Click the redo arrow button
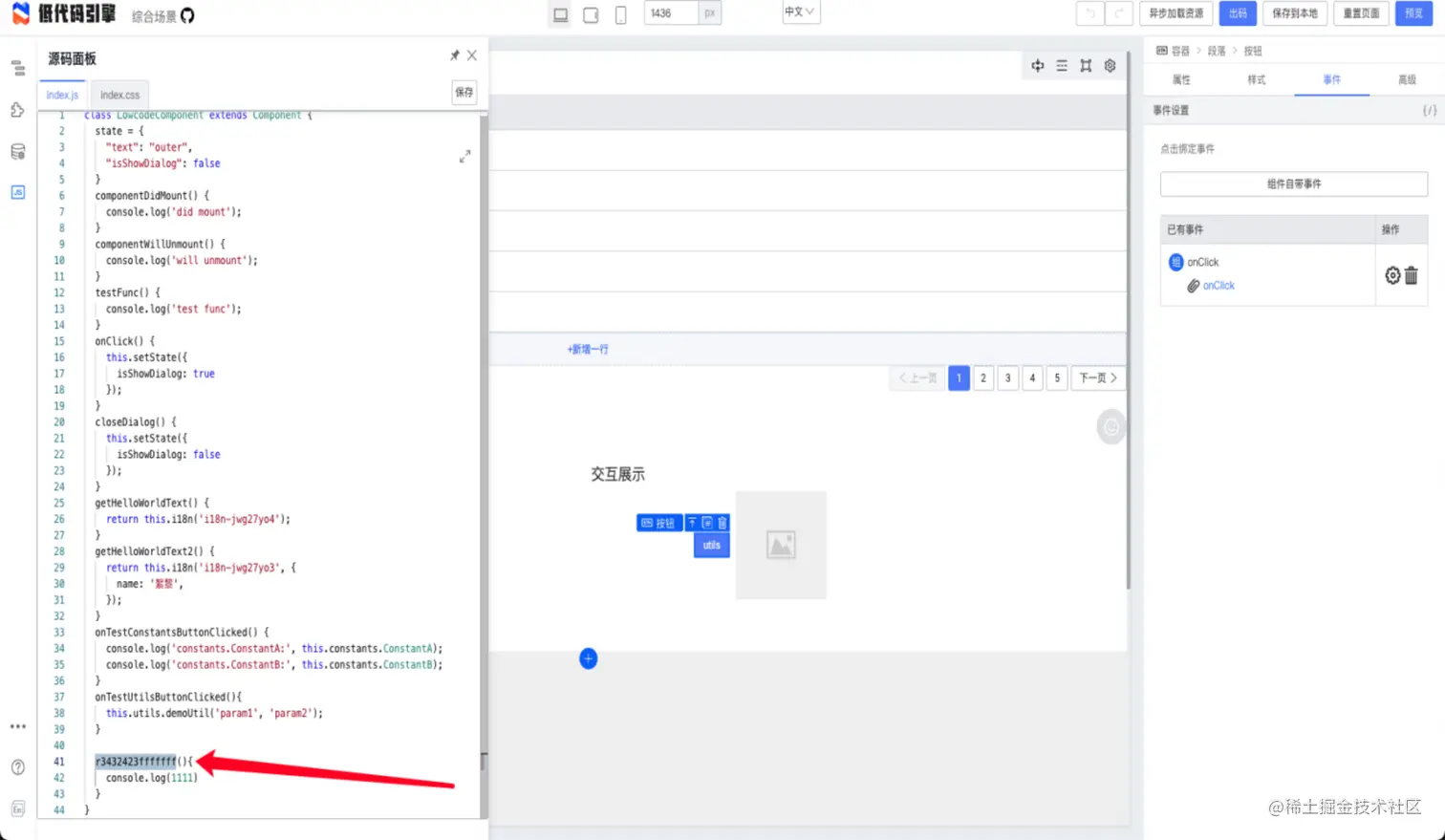 pyautogui.click(x=1118, y=13)
